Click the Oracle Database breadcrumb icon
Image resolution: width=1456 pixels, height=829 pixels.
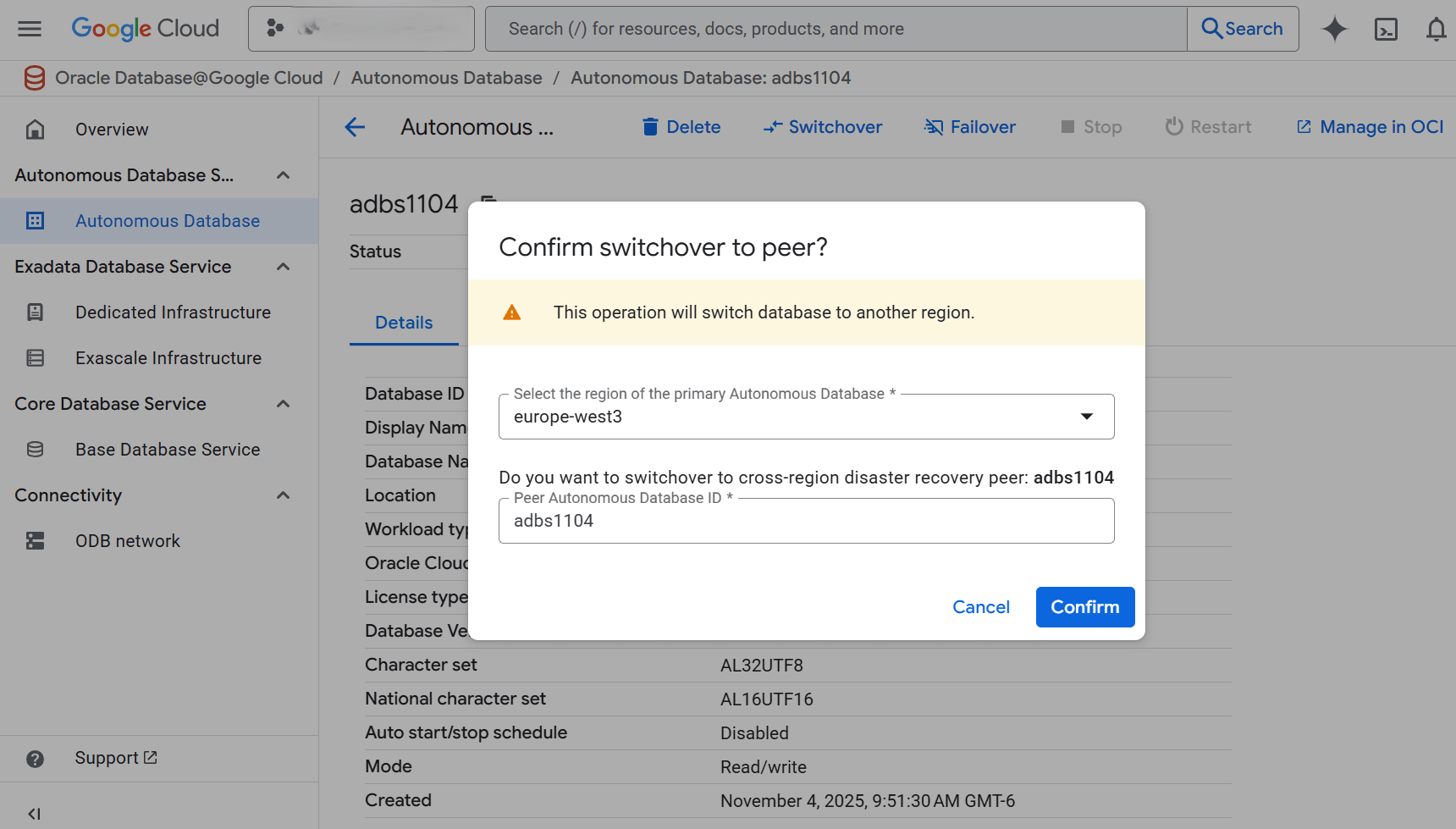coord(34,77)
